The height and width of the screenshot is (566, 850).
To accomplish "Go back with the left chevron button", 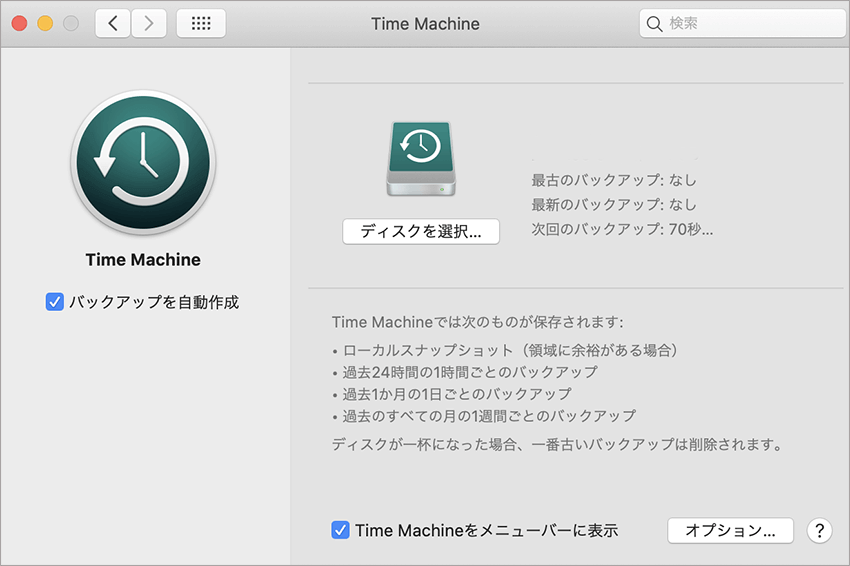I will [113, 23].
